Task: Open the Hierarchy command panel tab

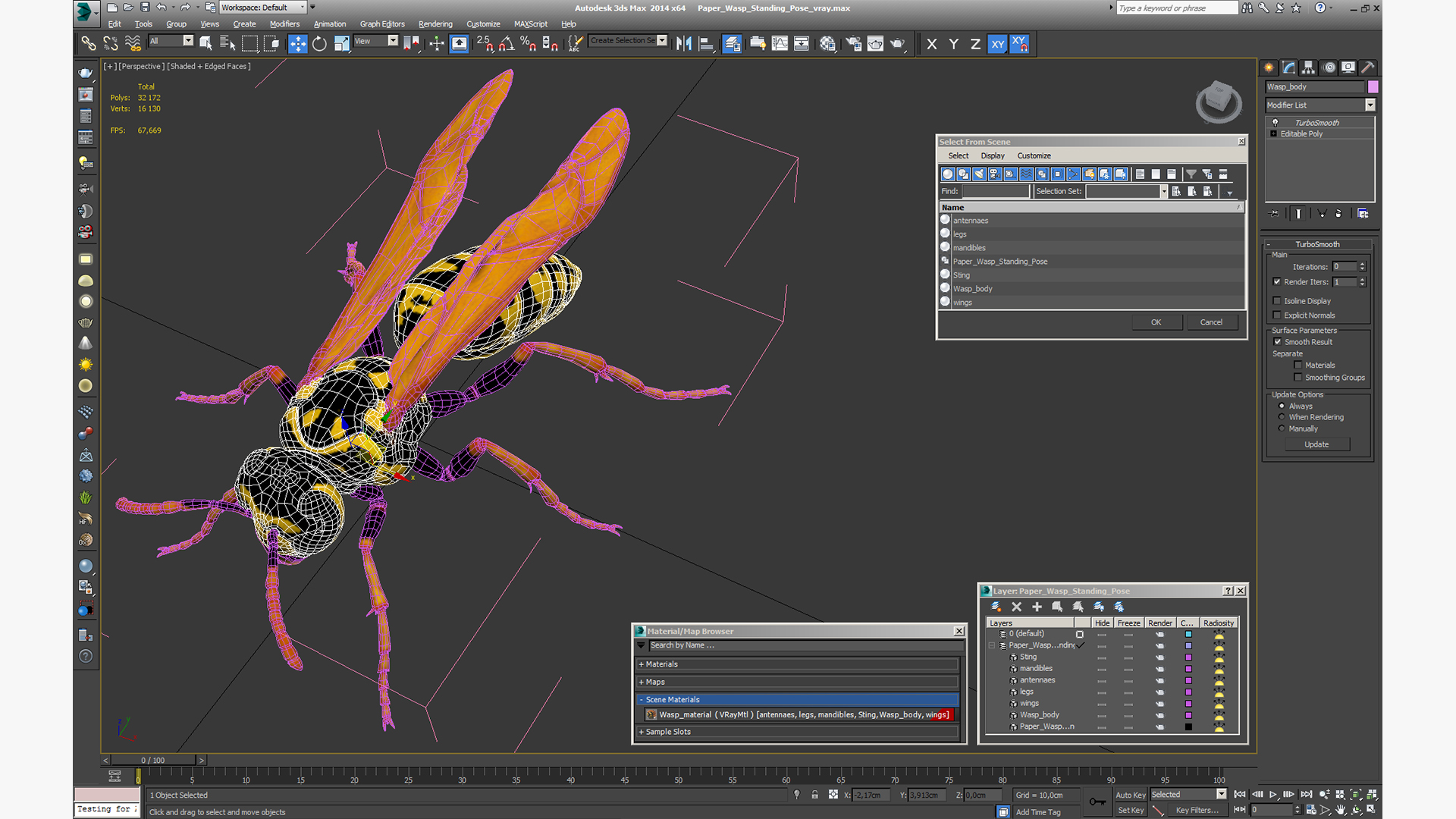Action: [x=1308, y=67]
